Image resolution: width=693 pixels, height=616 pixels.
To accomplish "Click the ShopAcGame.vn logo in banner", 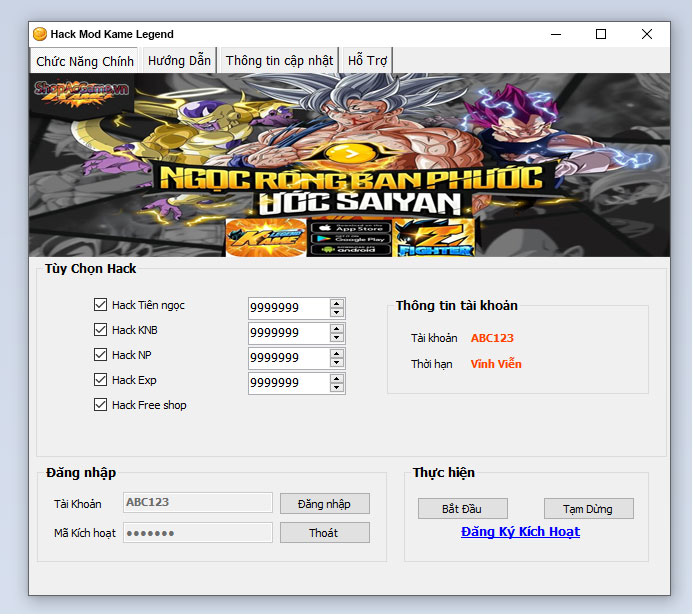I will coord(81,94).
